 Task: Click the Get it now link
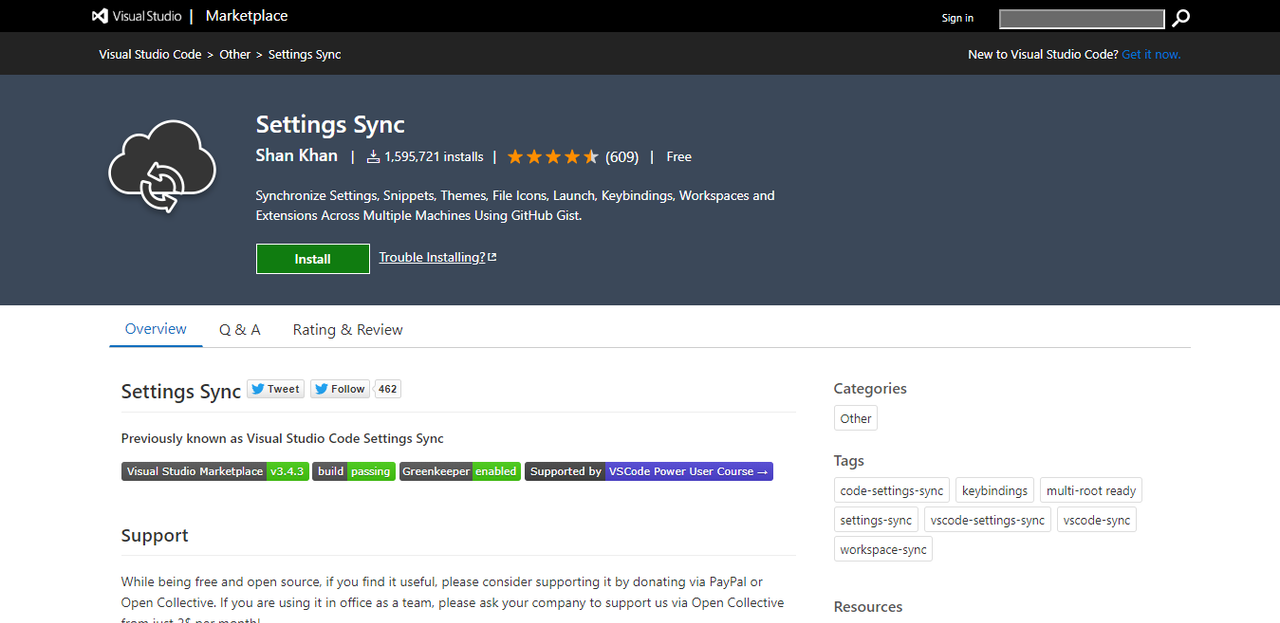(x=1151, y=55)
